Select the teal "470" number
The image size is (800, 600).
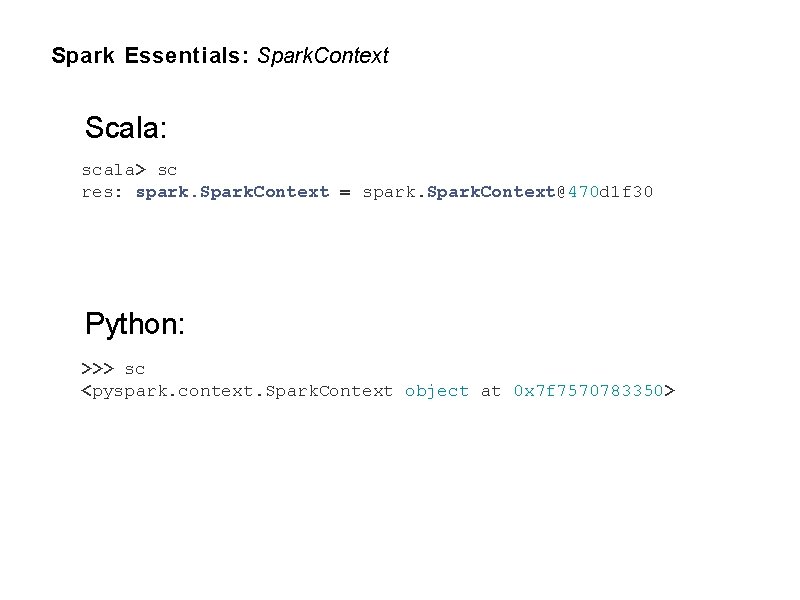click(x=584, y=191)
